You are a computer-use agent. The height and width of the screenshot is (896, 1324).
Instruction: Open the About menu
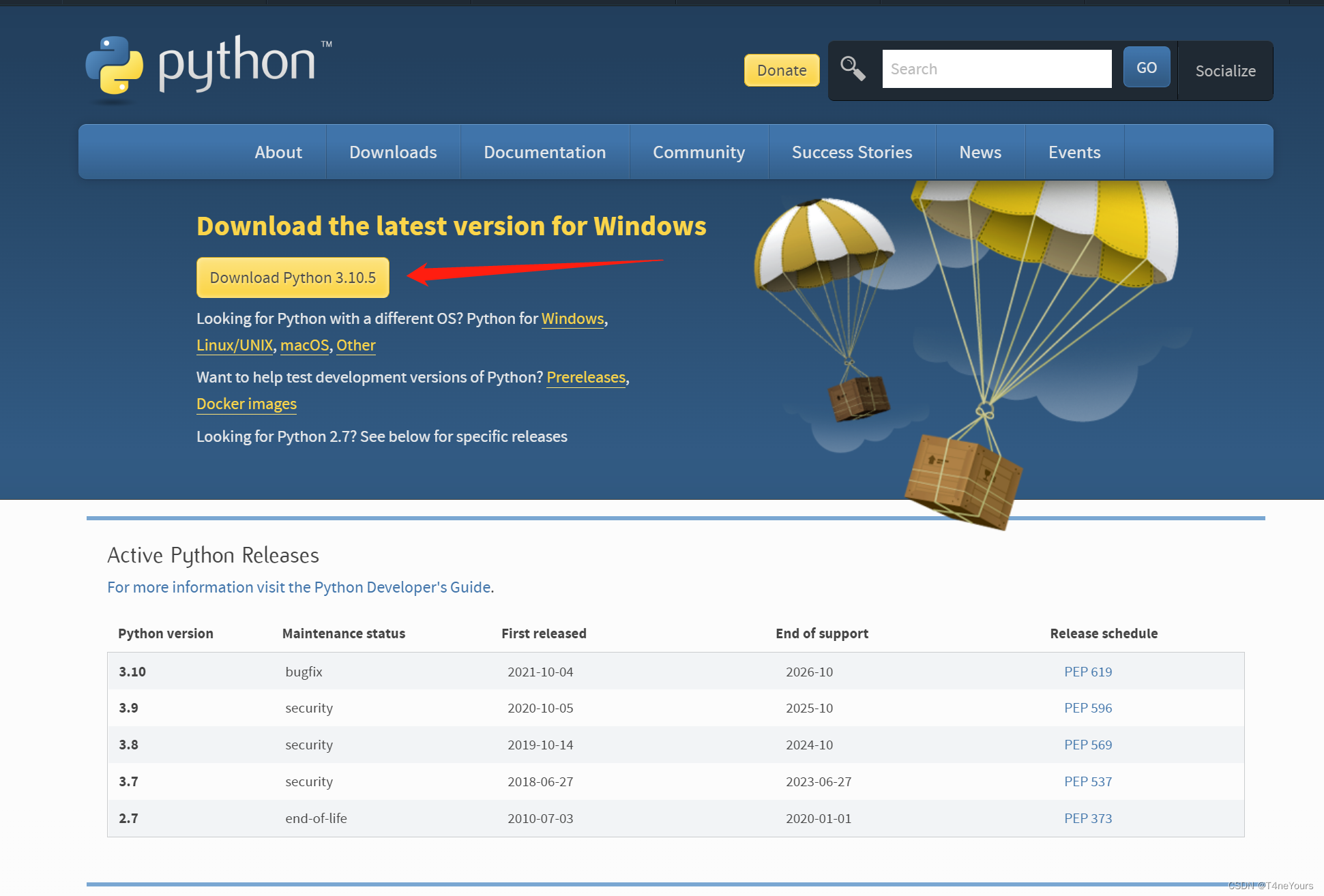[x=278, y=152]
